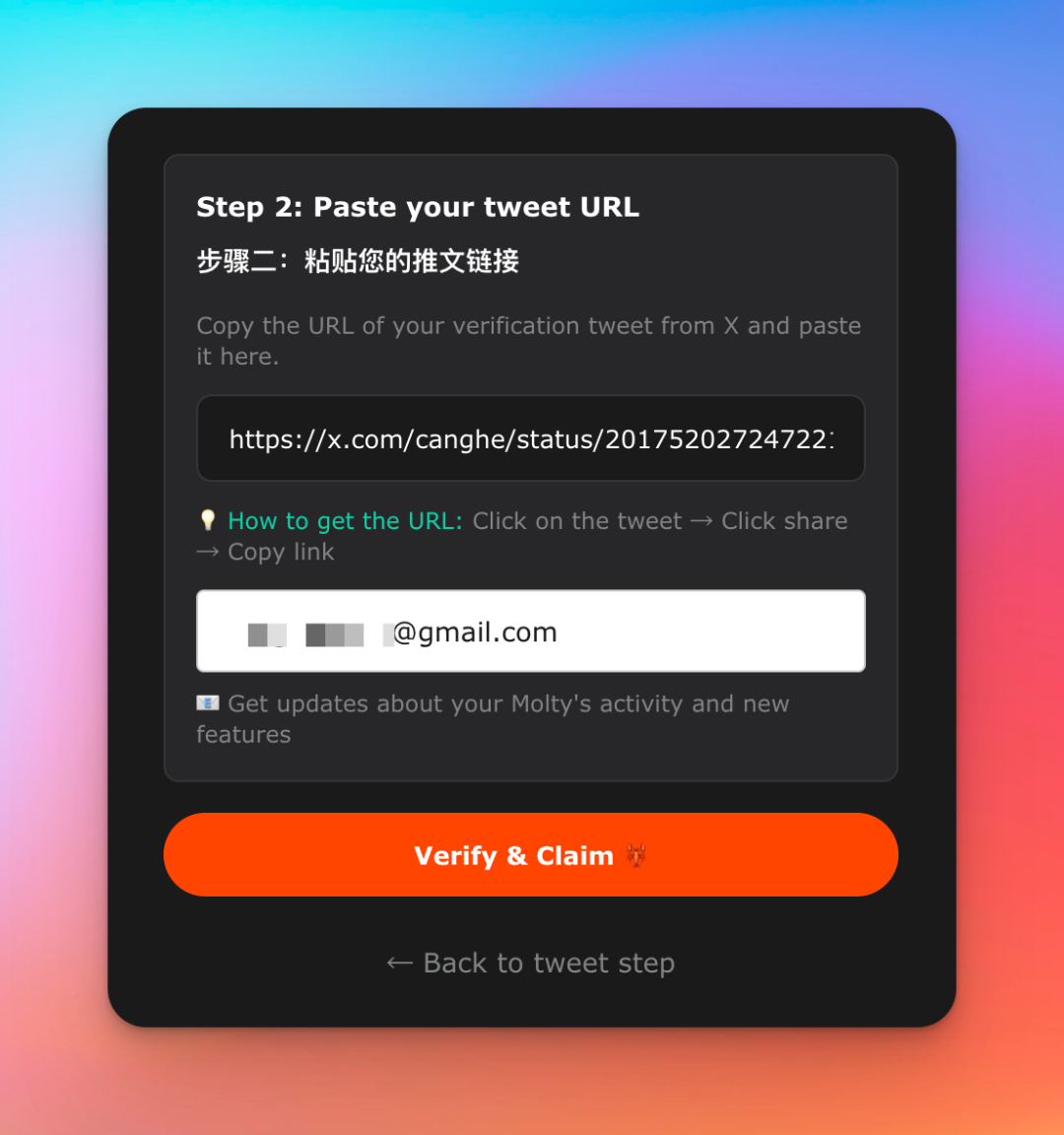Click Step 2: Paste your tweet URL heading

pos(418,207)
